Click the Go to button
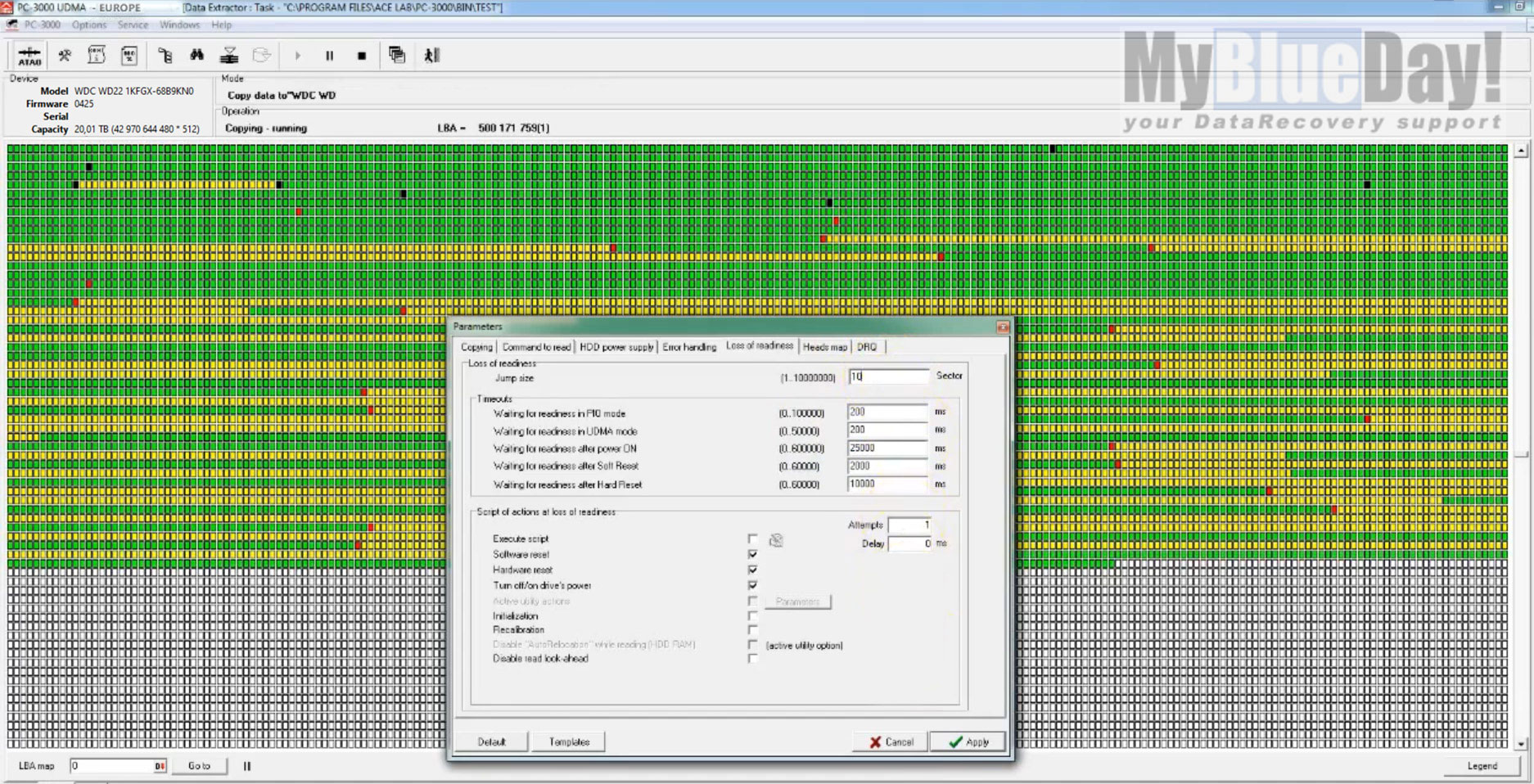 (199, 766)
